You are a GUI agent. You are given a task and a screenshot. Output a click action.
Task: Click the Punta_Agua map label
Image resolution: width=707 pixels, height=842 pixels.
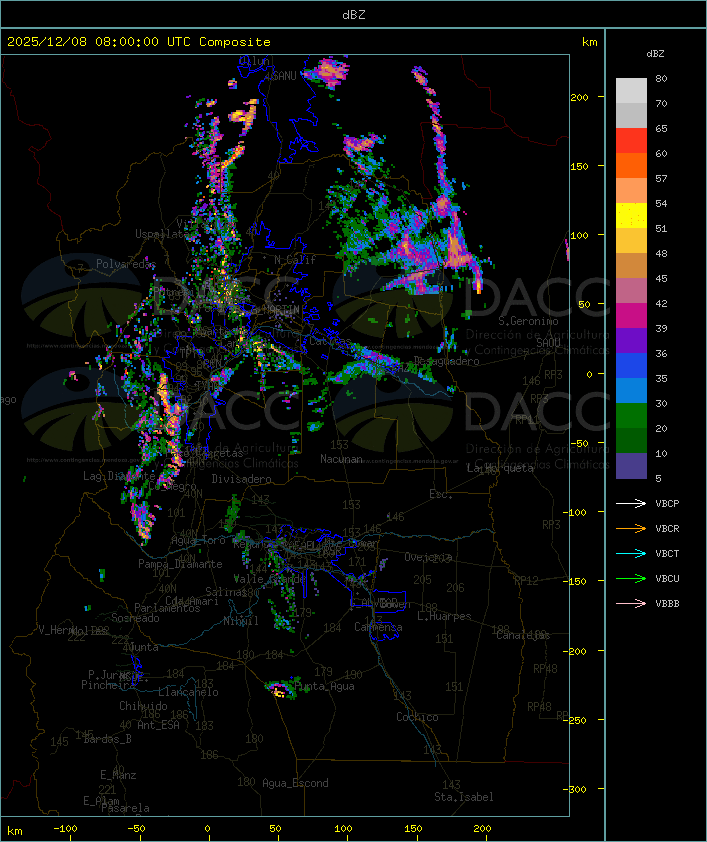coord(324,686)
